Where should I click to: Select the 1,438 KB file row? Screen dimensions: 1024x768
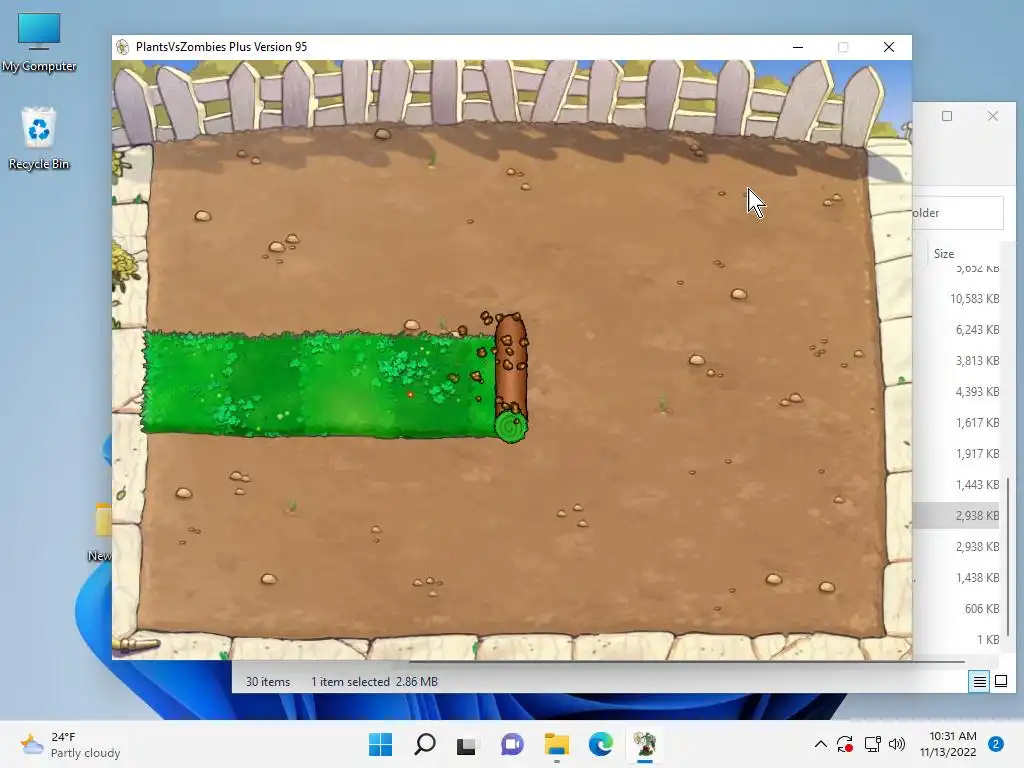[956, 578]
